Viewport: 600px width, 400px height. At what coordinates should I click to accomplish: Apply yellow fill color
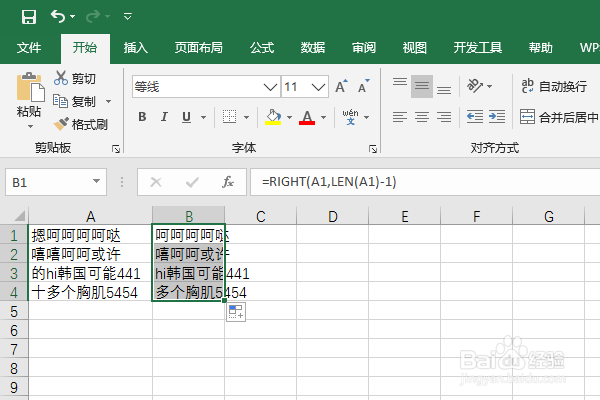(x=273, y=117)
